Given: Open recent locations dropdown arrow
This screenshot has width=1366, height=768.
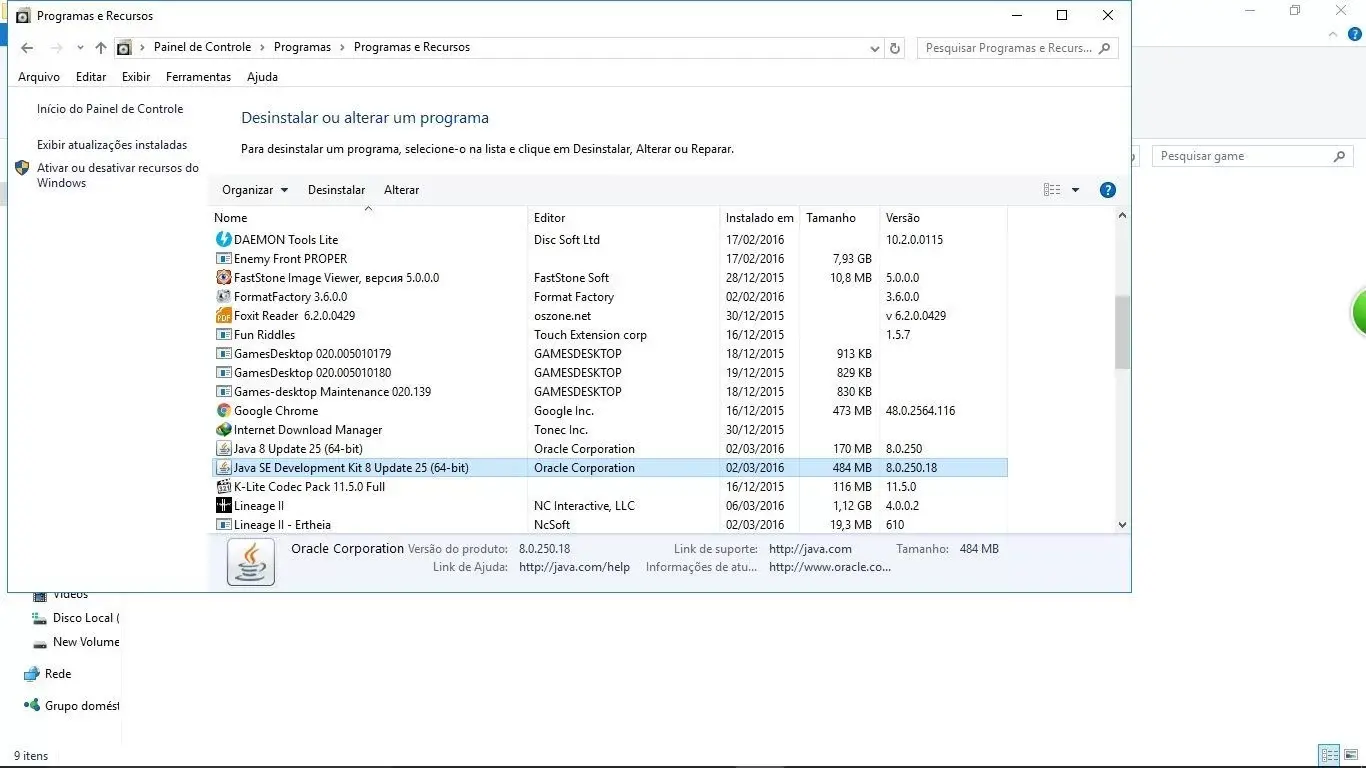Looking at the screenshot, I should tap(80, 48).
